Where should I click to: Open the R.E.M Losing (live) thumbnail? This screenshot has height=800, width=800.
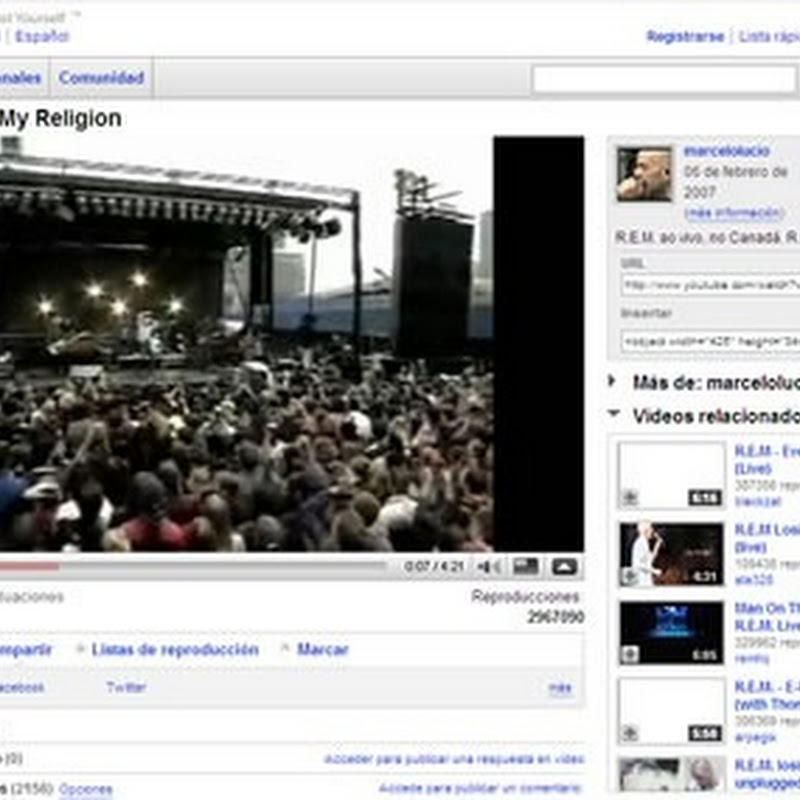(671, 554)
